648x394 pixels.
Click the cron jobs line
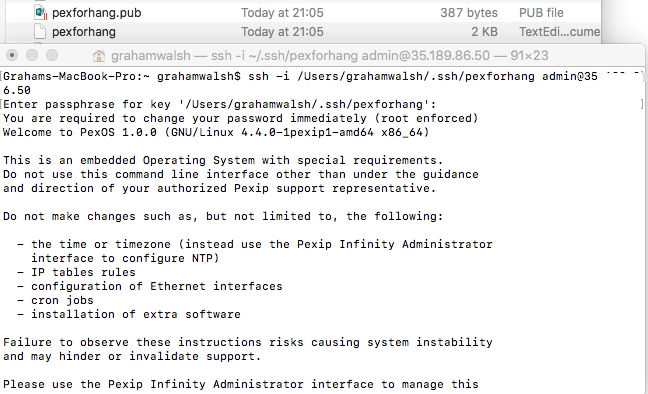(x=55, y=301)
